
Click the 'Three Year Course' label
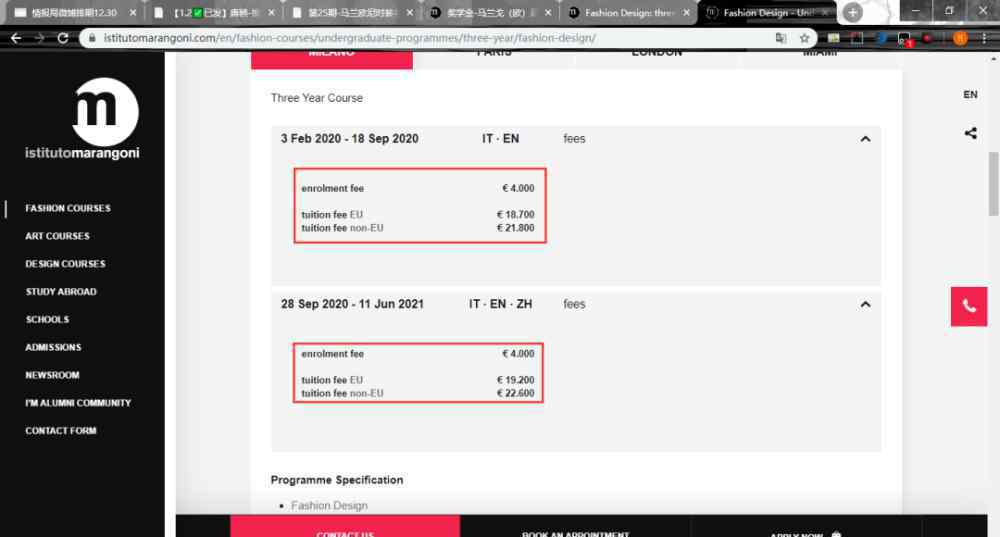(x=317, y=98)
